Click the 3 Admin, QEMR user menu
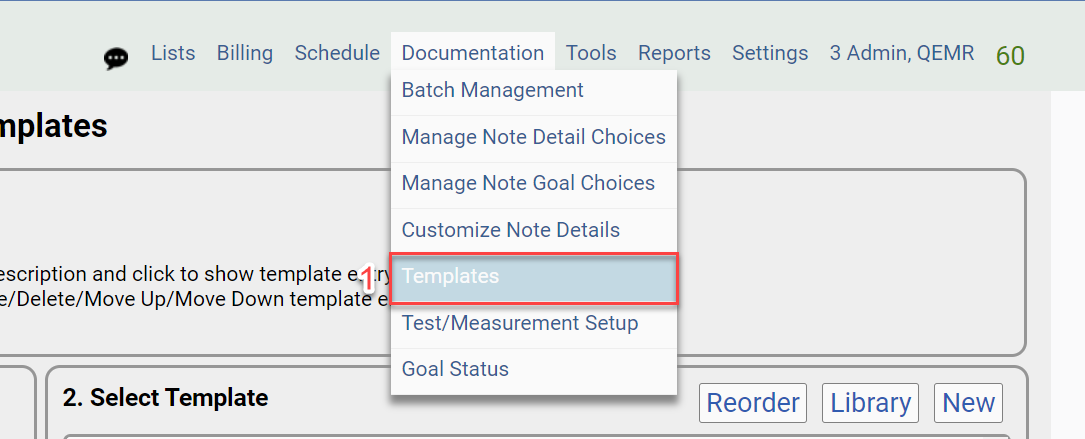The height and width of the screenshot is (439, 1085). pyautogui.click(x=901, y=53)
